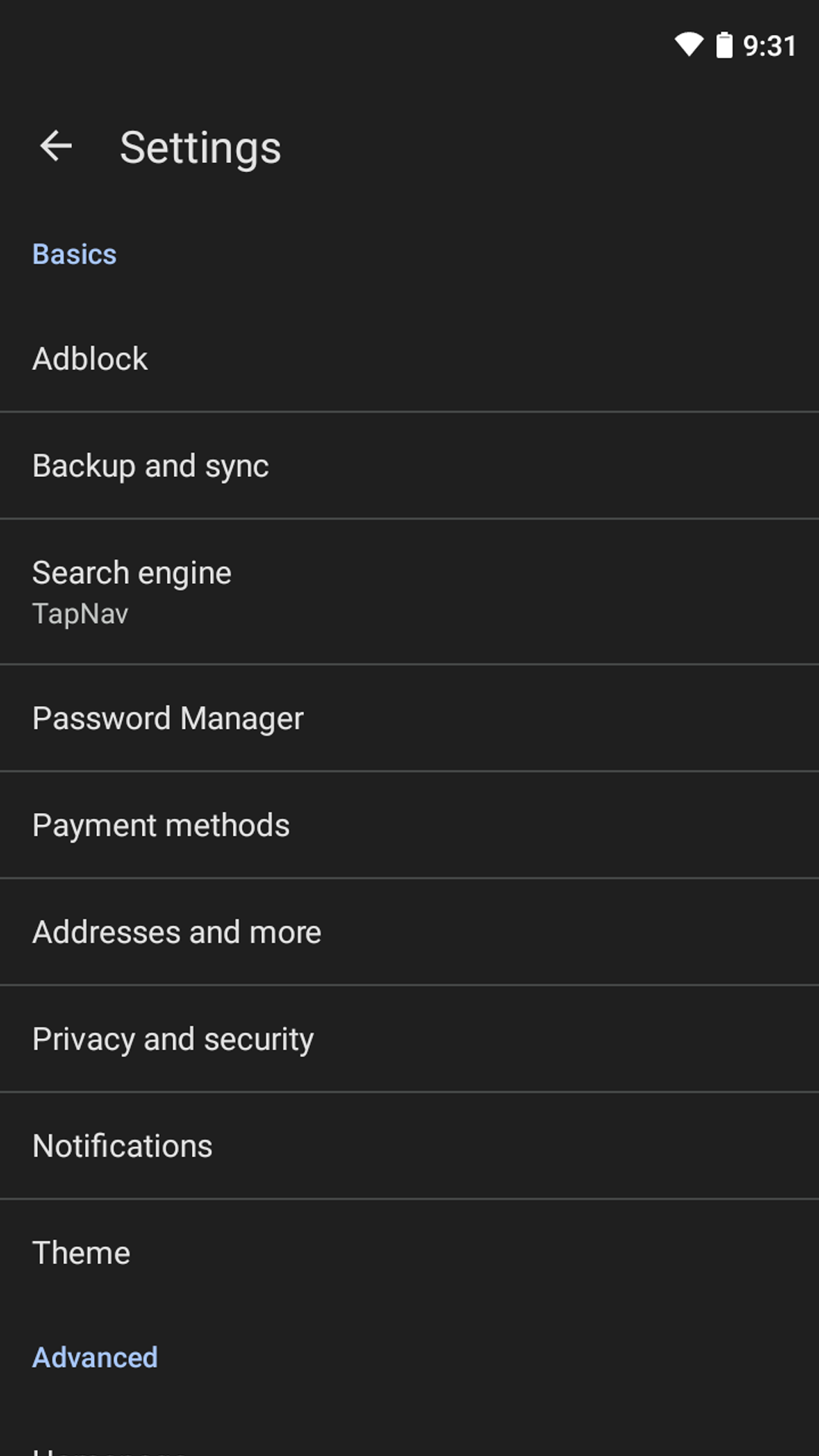Tap the 9:31 clock in status bar
This screenshot has width=819, height=1456.
point(769,46)
